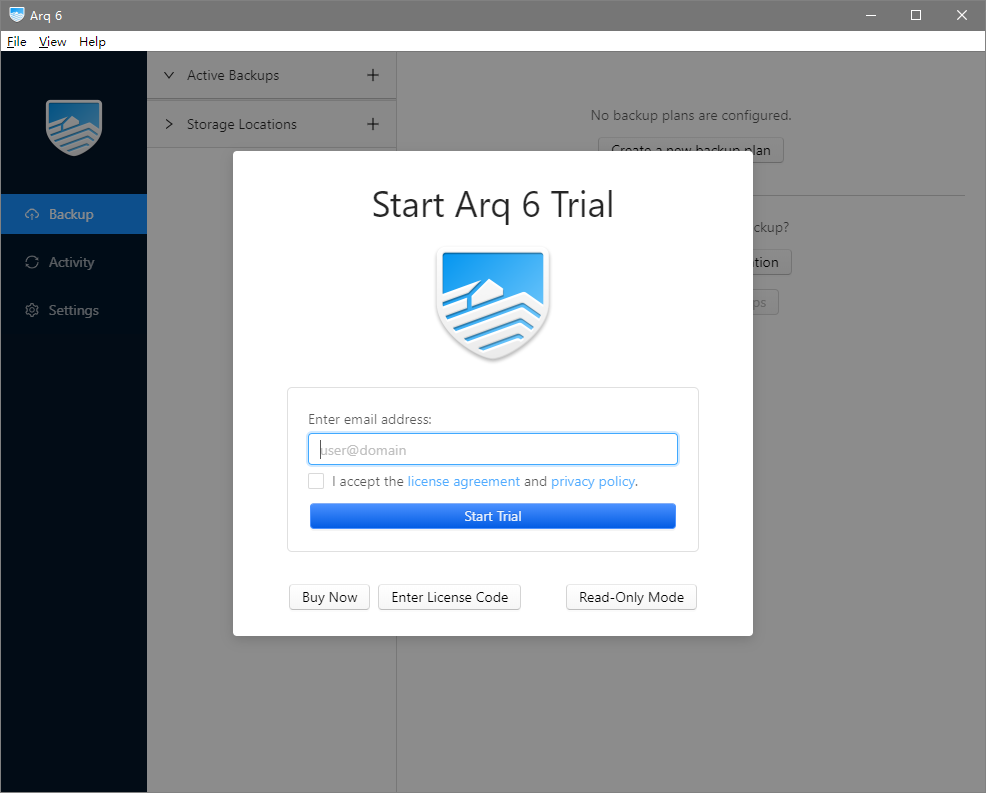Expand the Storage Locations section chevron
986x793 pixels.
pyautogui.click(x=169, y=124)
